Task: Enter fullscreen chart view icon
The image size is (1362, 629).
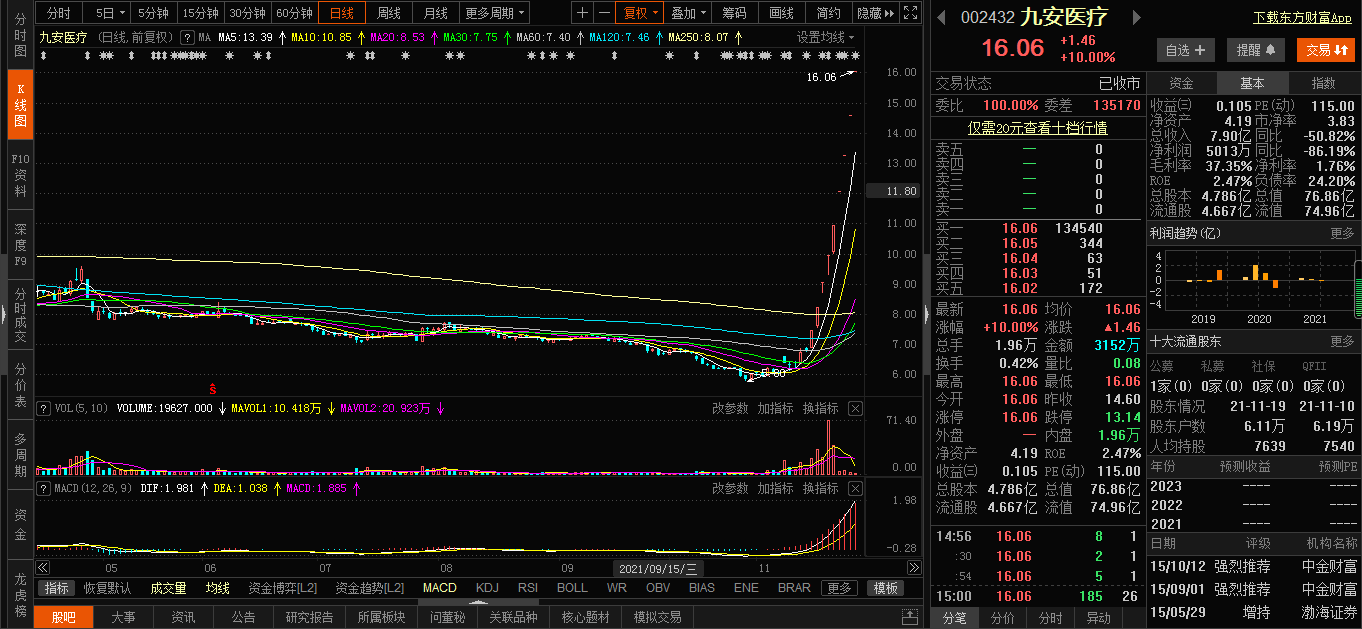Action: (x=909, y=13)
